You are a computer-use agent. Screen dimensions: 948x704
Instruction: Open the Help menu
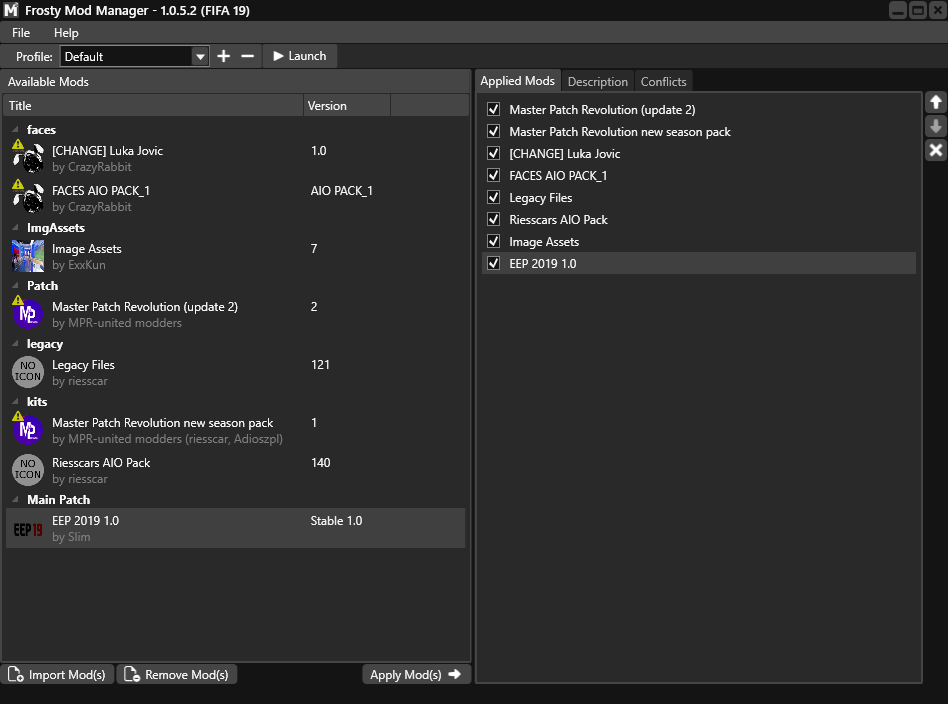coord(66,33)
